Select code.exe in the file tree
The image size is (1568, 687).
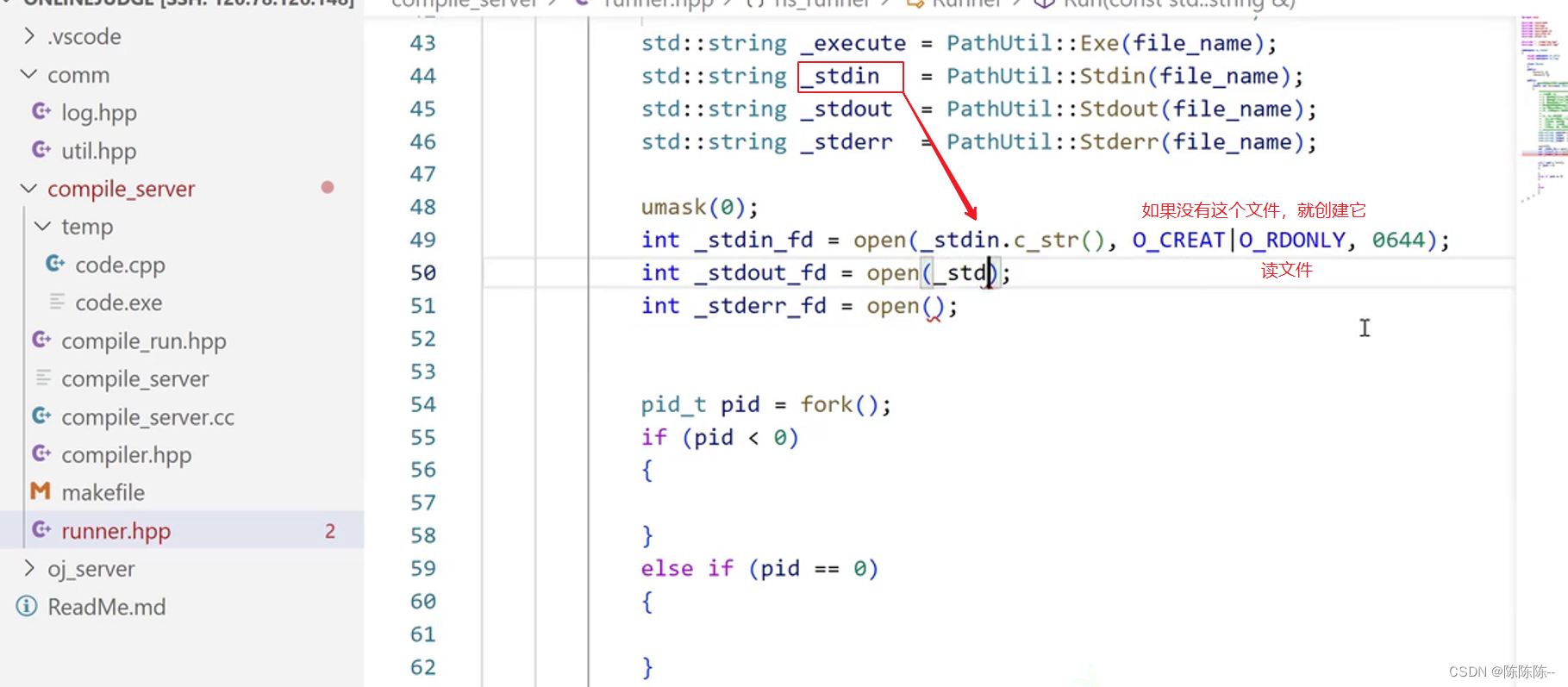click(x=118, y=303)
